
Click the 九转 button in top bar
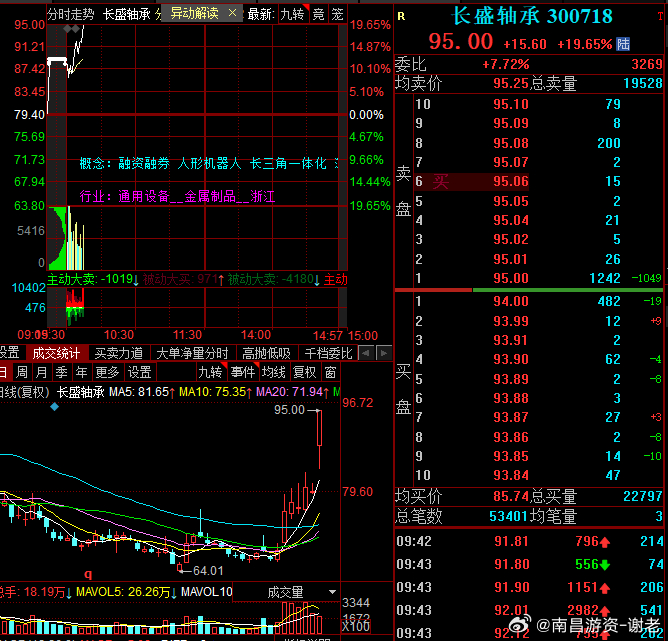click(x=293, y=14)
